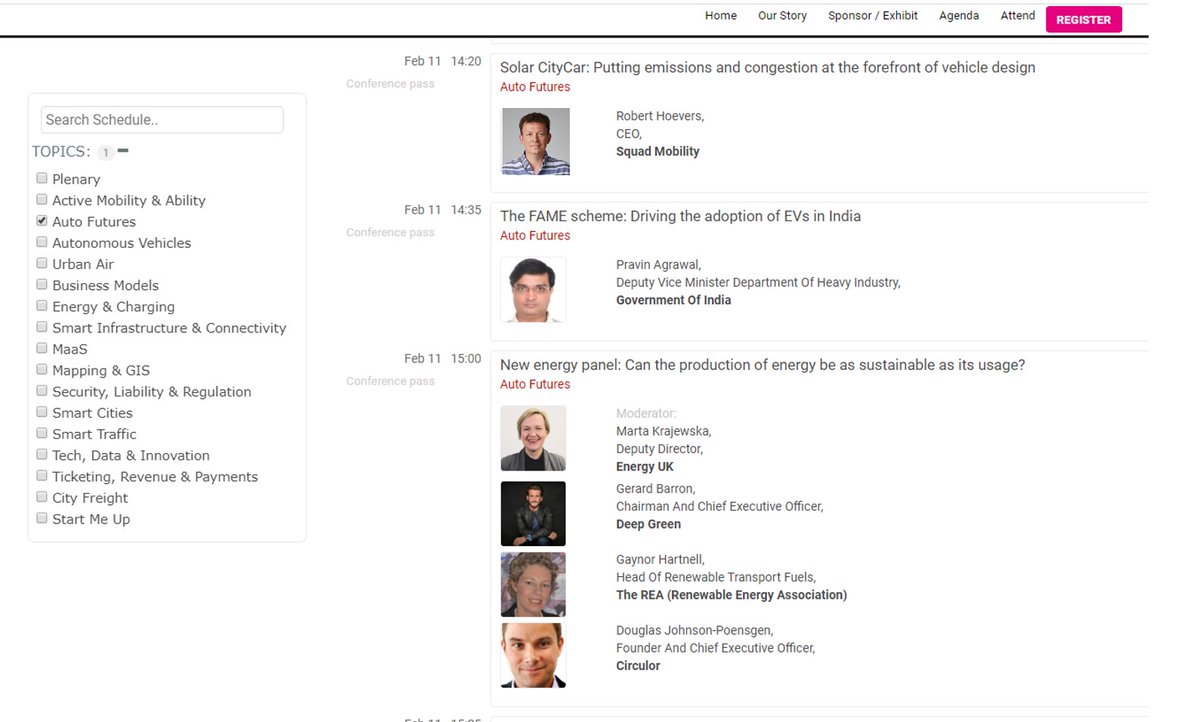Click the Feb 11 15:00 time slot
The width and height of the screenshot is (1200, 722).
pos(442,359)
